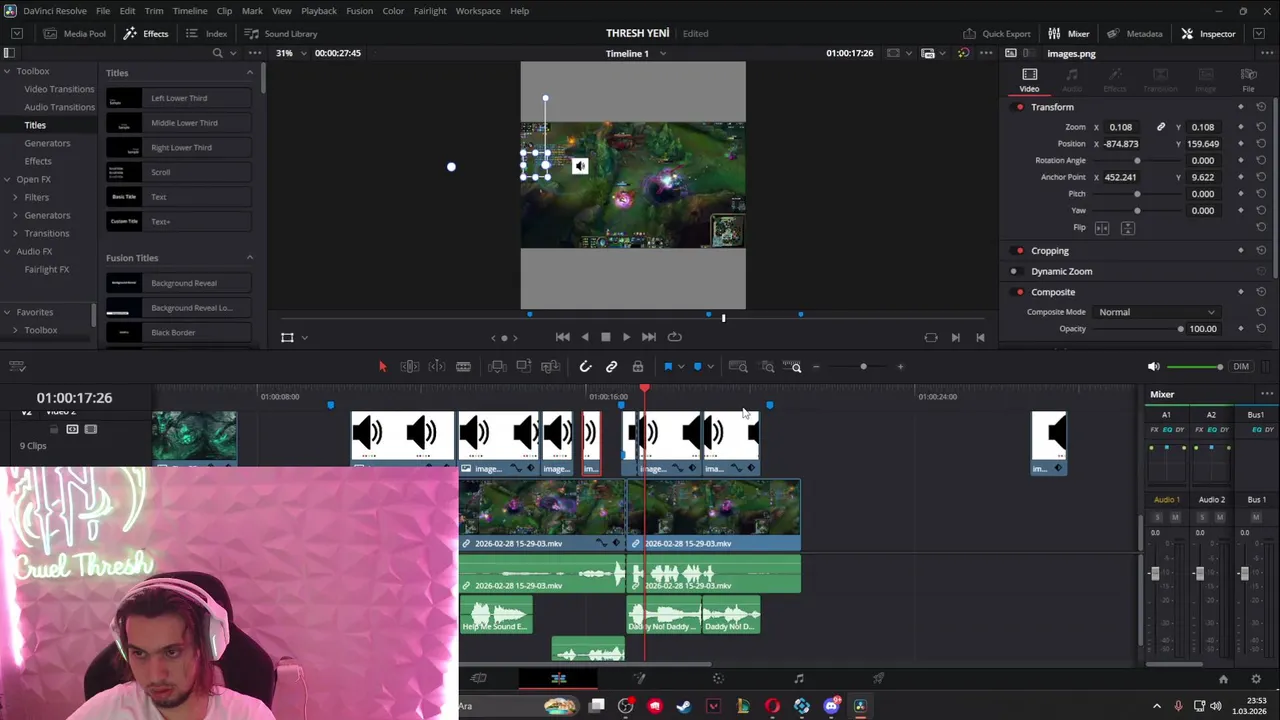Toggle the Zoom X/Y link icon

pos(1161,127)
